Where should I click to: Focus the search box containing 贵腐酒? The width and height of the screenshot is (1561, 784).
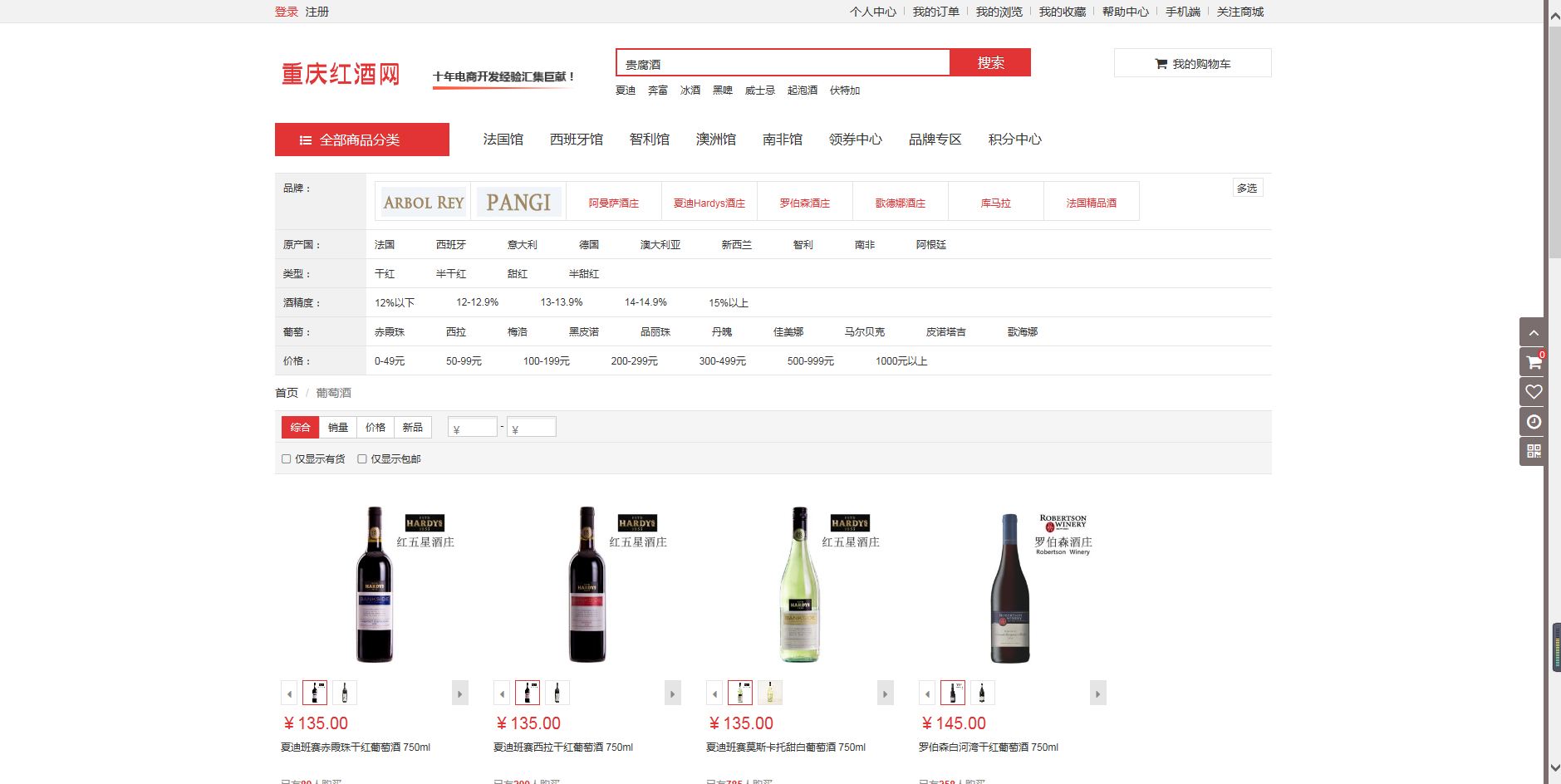point(783,63)
